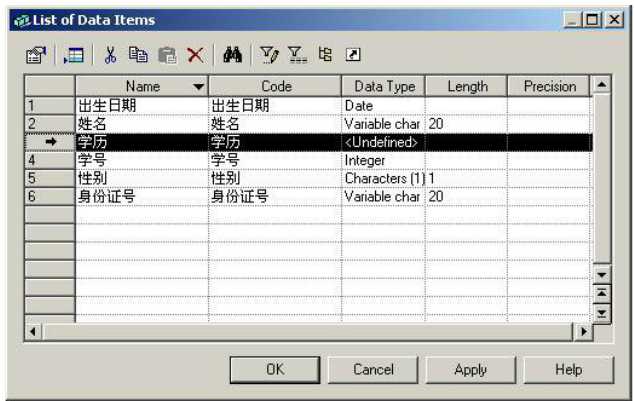
Task: Click the Cancel button
Action: pos(373,369)
